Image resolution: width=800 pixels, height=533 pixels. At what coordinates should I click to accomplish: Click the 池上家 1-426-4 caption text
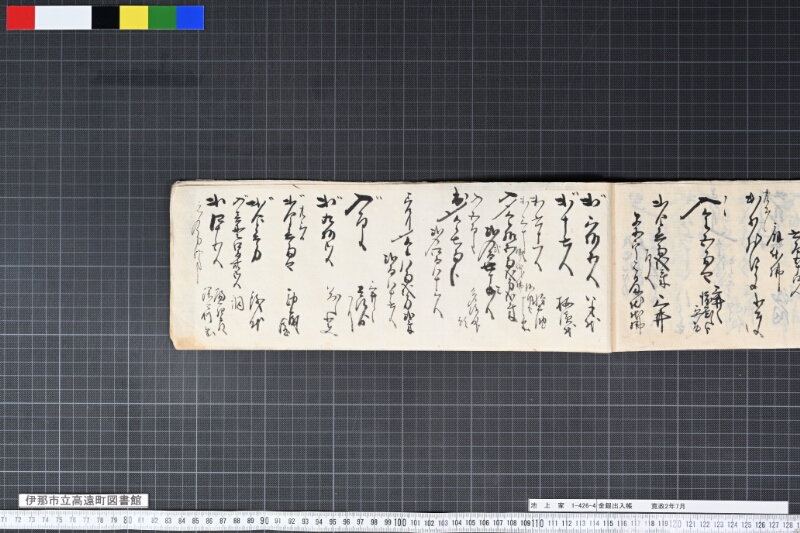(x=563, y=506)
